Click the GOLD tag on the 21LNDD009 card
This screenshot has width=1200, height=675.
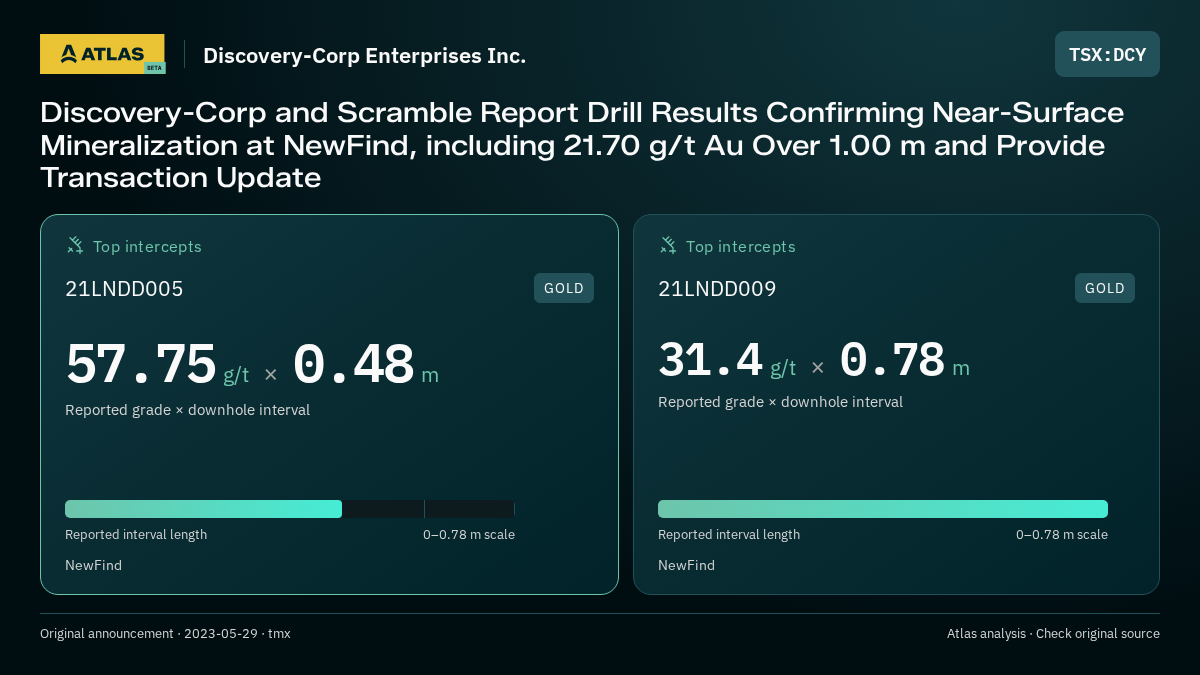tap(1105, 288)
